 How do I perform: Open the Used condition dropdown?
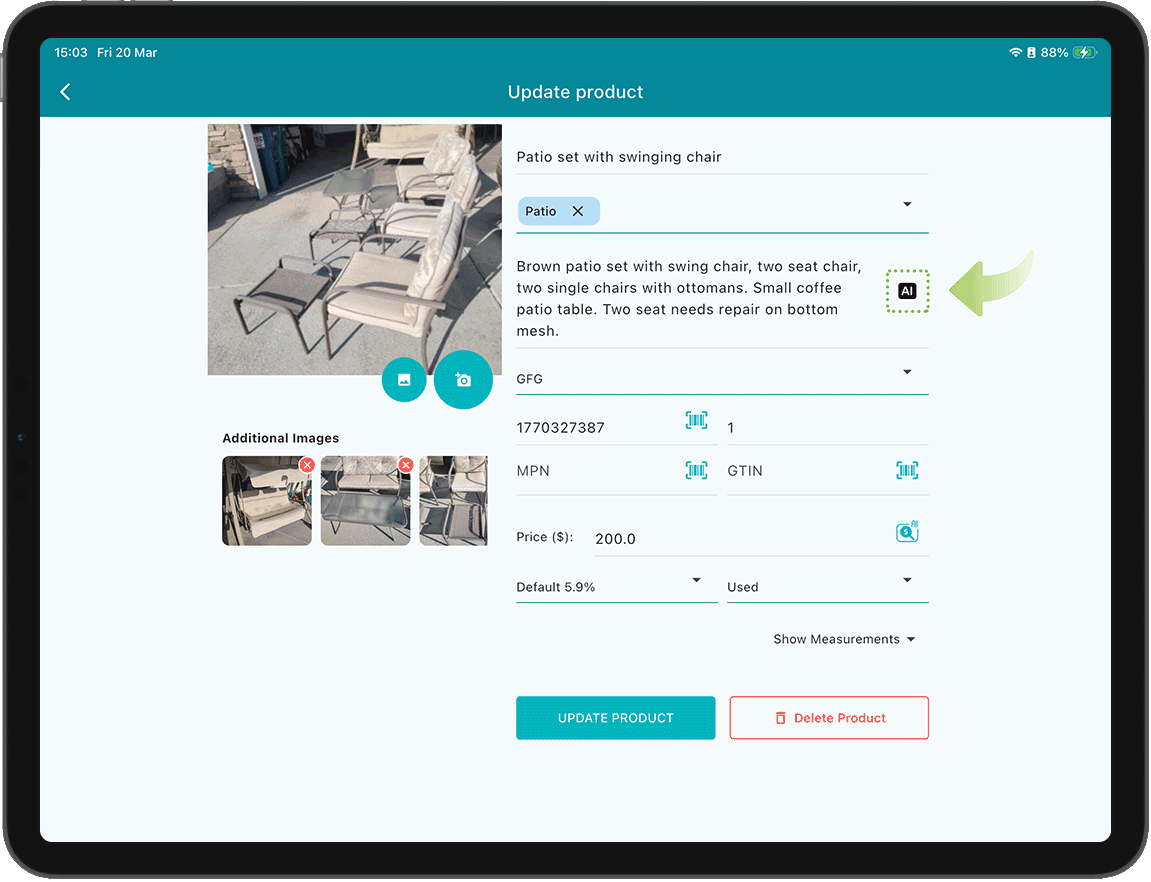pyautogui.click(x=907, y=581)
